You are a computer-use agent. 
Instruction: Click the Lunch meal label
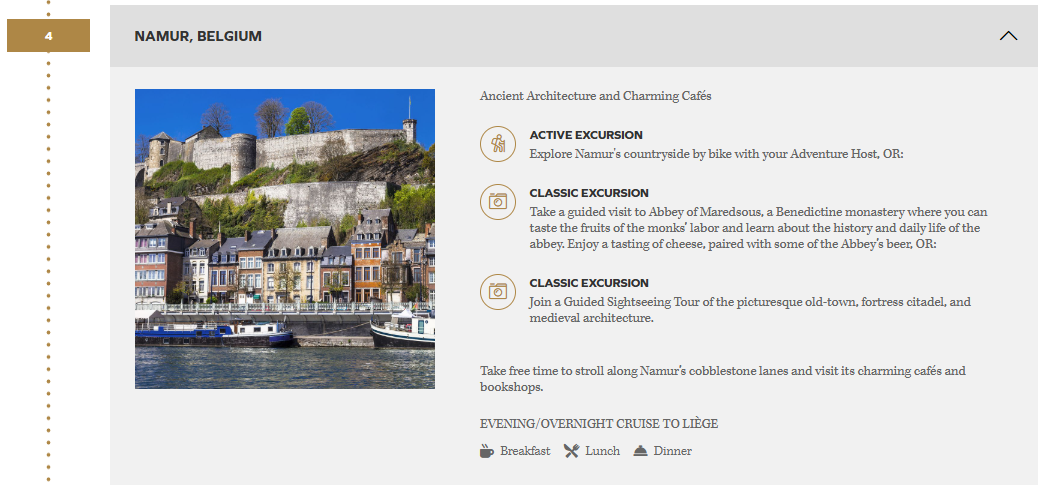603,451
